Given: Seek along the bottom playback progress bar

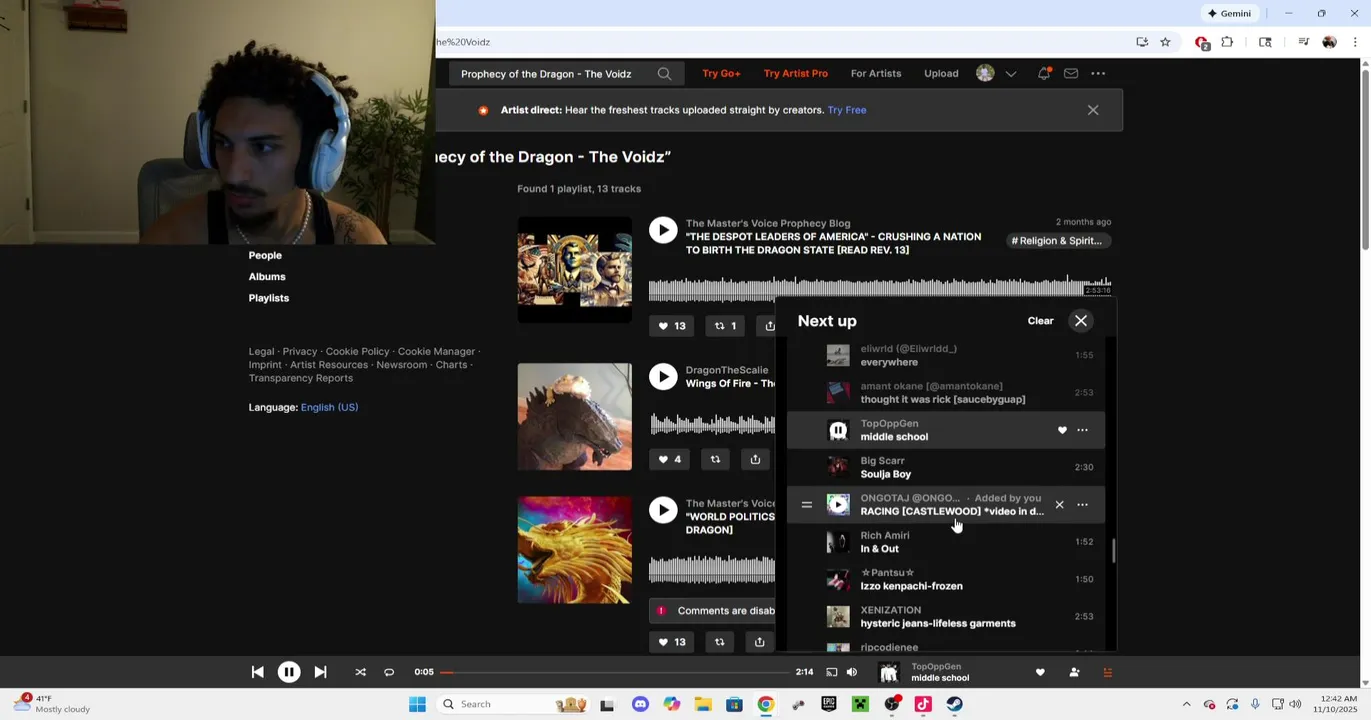Looking at the screenshot, I should [x=614, y=672].
